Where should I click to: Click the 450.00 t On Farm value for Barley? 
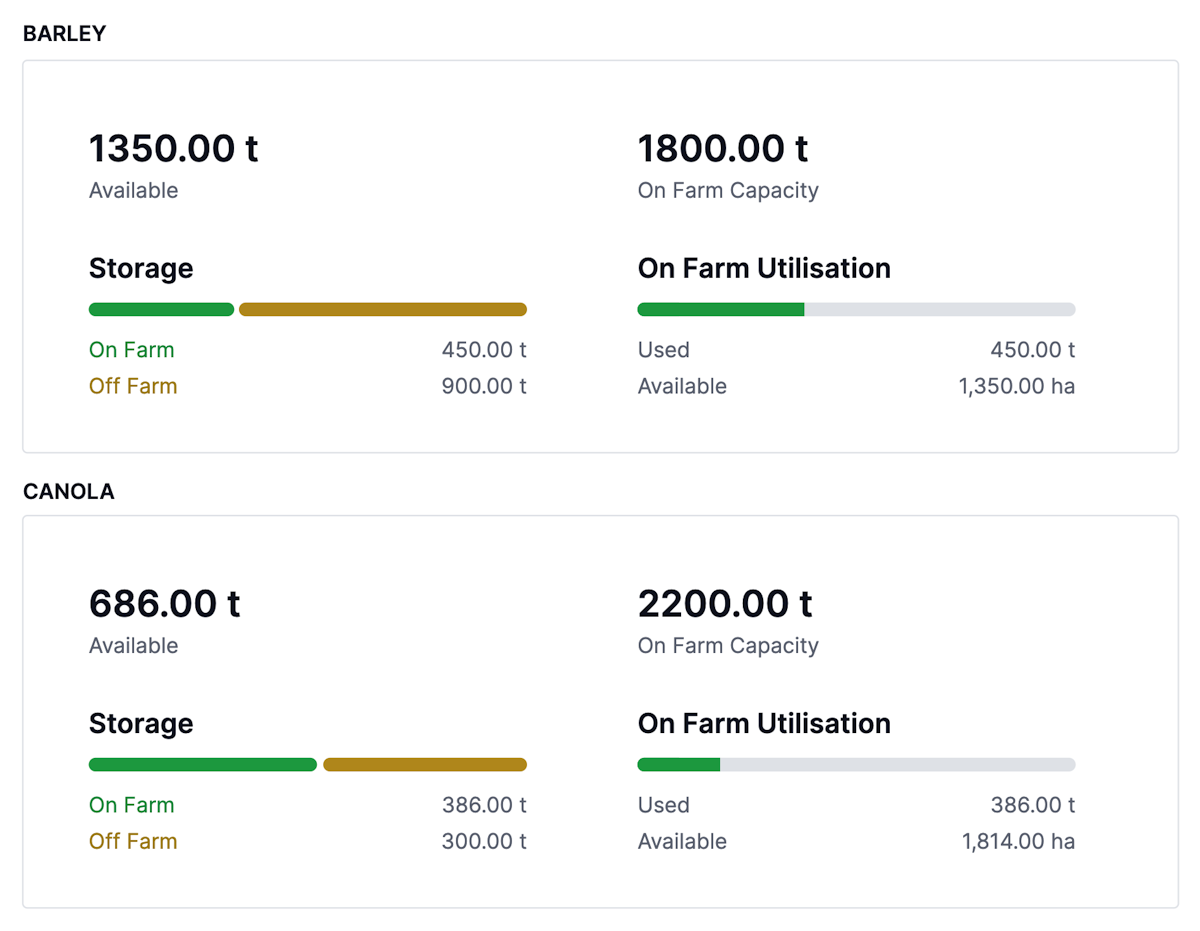coord(484,350)
